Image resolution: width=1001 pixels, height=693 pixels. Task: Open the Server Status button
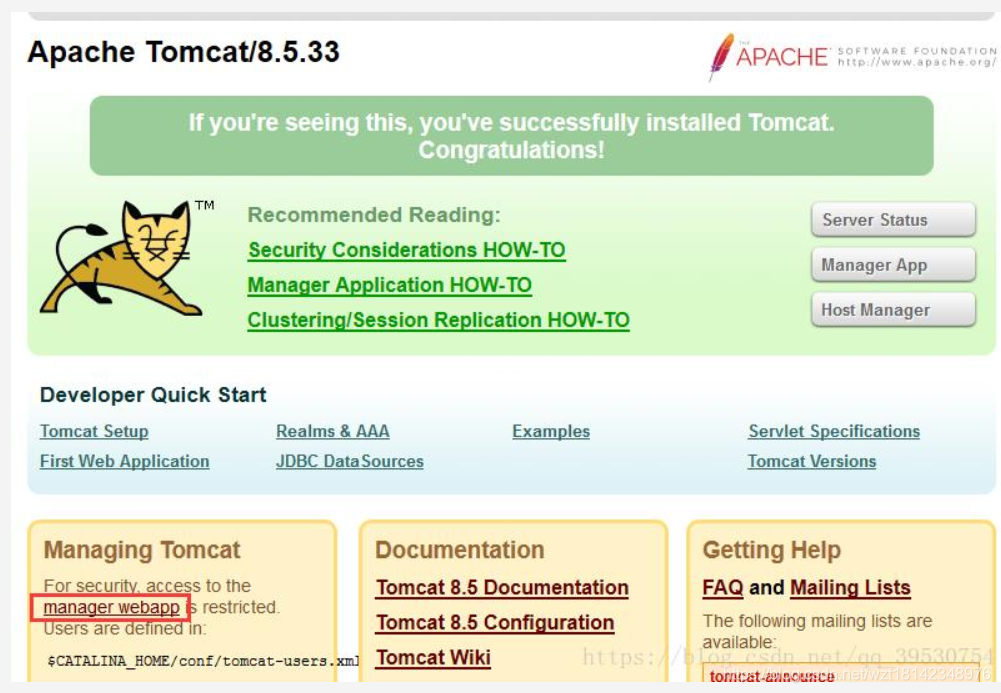click(893, 220)
